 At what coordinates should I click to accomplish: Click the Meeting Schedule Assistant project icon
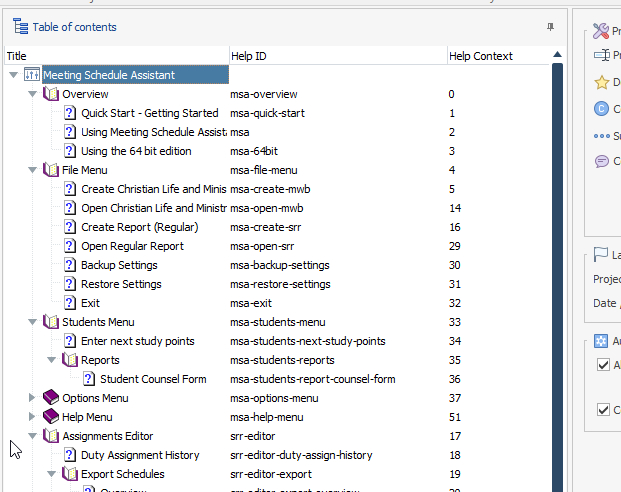coord(32,74)
